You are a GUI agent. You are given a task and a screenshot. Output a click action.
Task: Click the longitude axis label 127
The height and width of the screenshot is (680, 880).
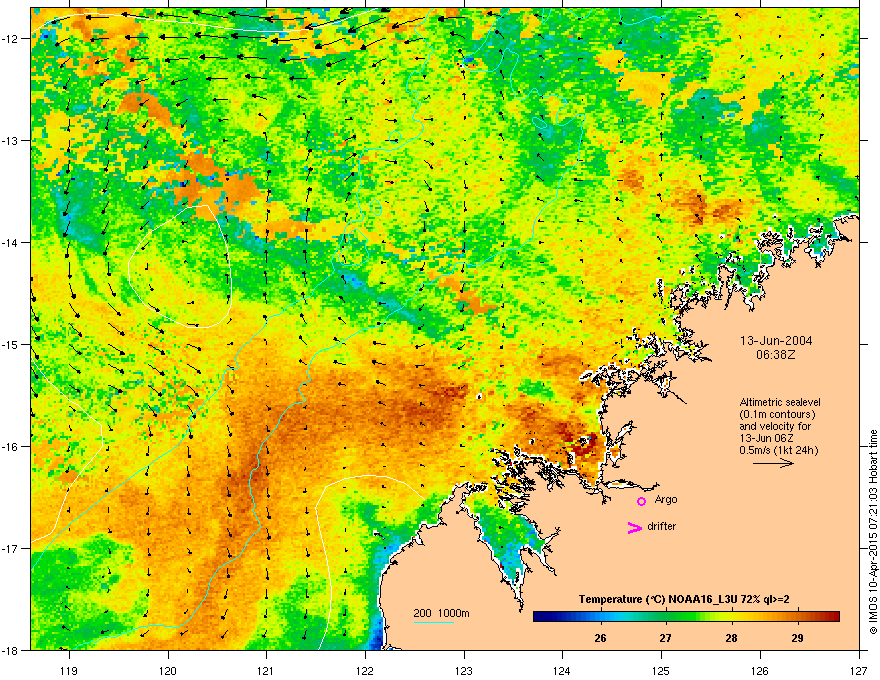pos(859,670)
